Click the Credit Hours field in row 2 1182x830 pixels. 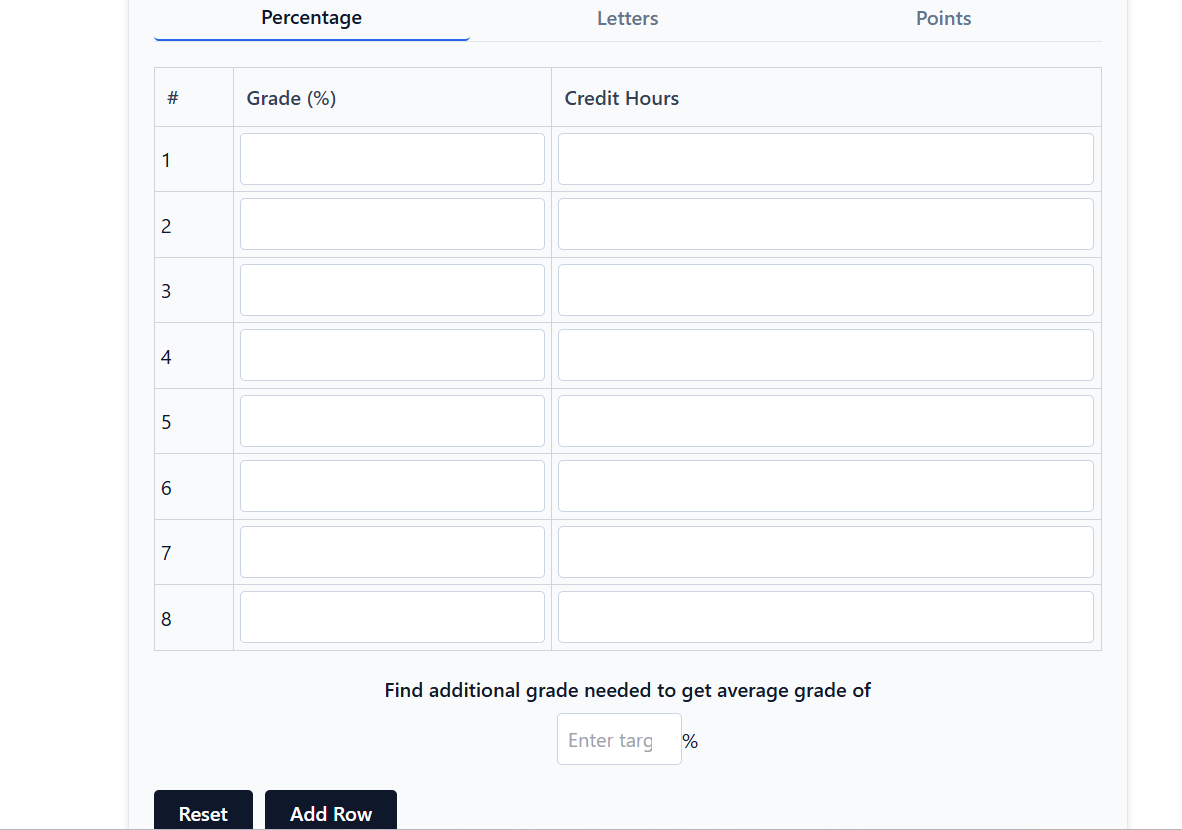coord(825,224)
